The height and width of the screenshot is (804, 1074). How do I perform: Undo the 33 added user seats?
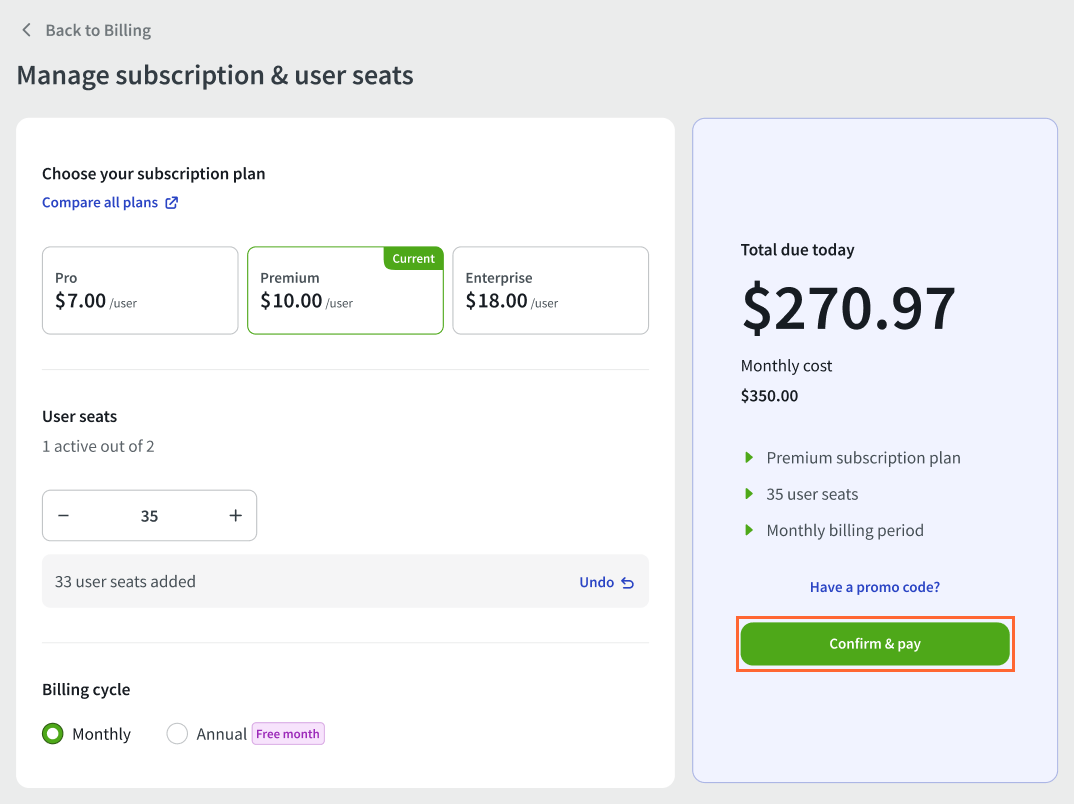pyautogui.click(x=596, y=581)
